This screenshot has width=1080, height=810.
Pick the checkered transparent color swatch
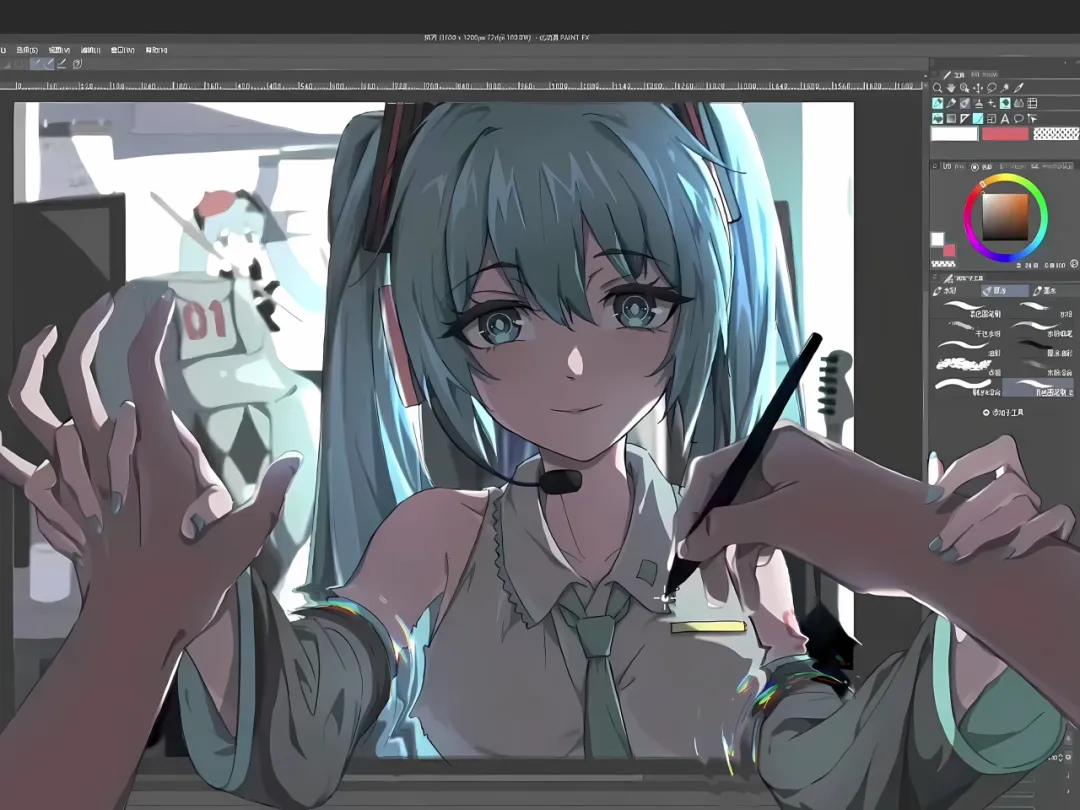pos(1057,134)
